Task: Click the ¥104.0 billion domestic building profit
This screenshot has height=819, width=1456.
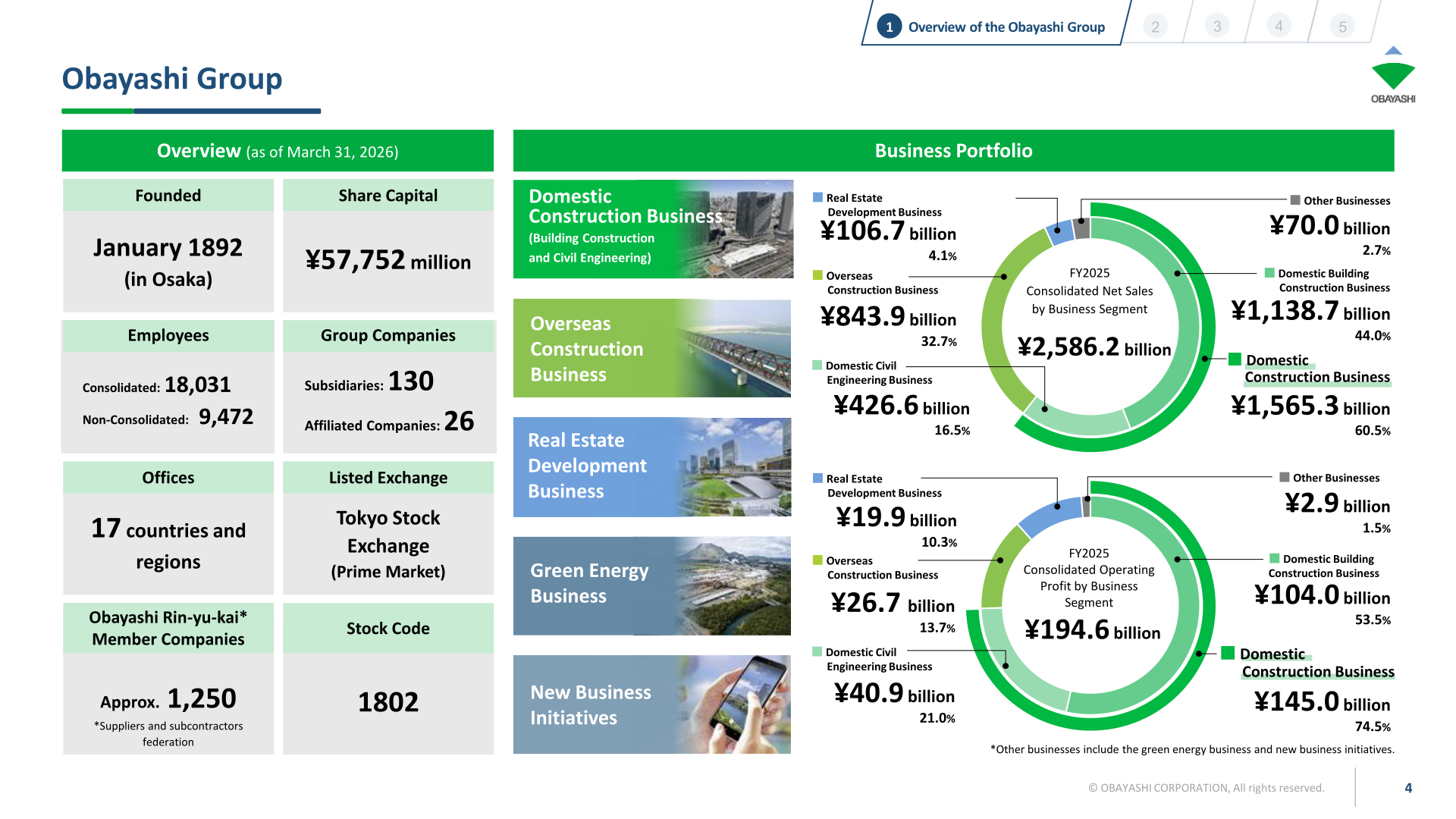Action: click(1322, 595)
